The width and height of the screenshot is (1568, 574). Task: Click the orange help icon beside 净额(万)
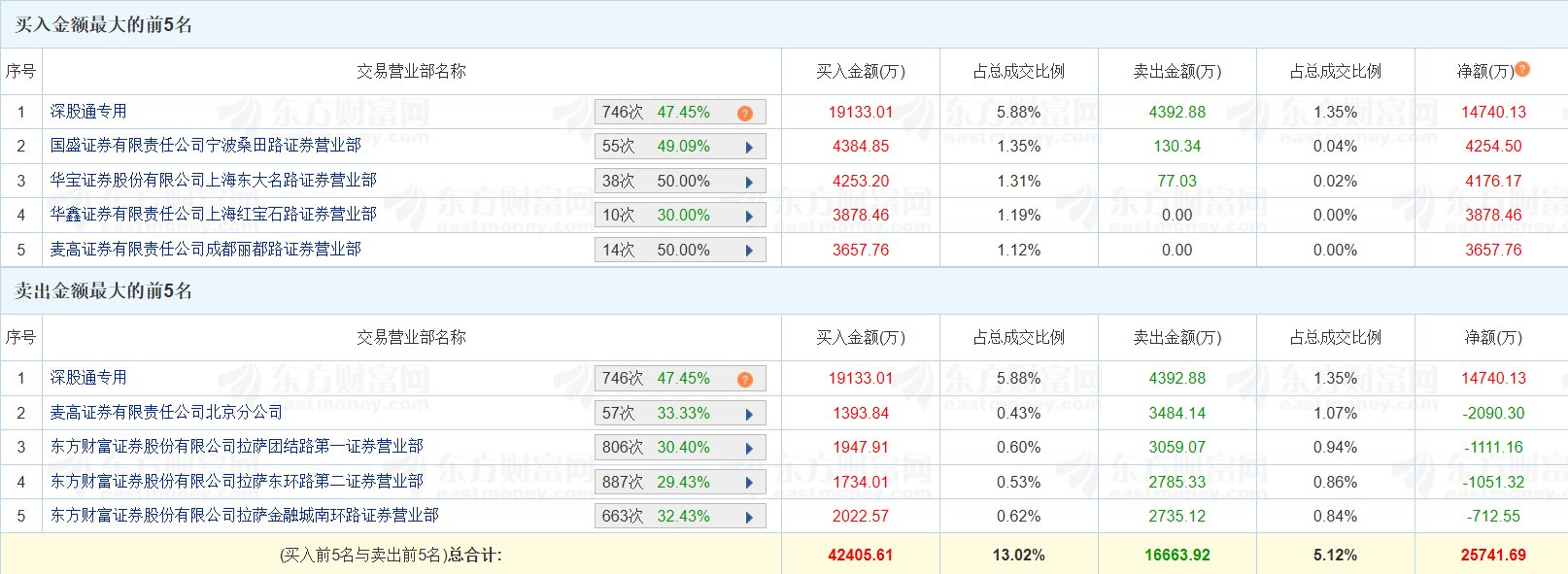tap(1522, 69)
